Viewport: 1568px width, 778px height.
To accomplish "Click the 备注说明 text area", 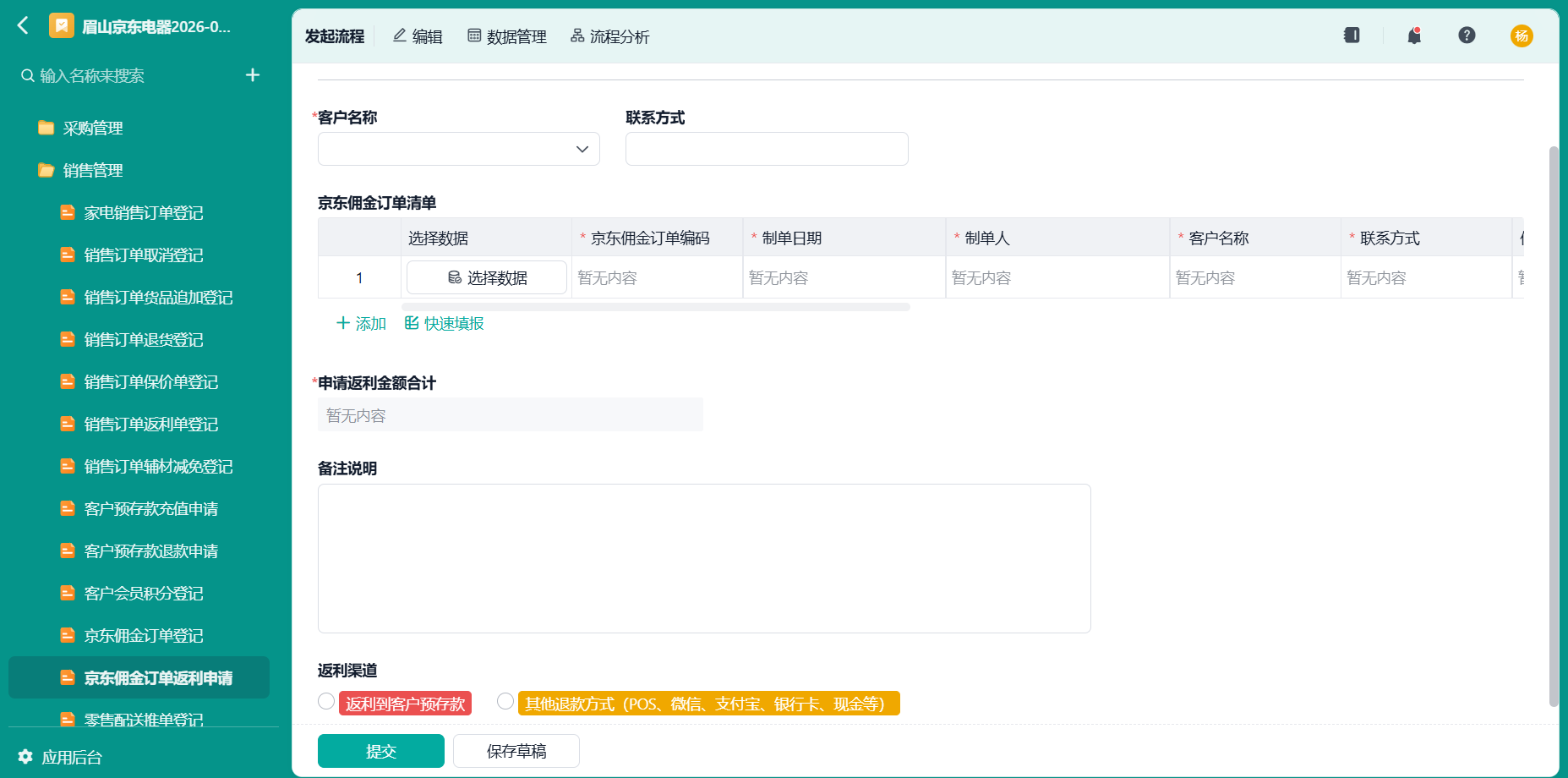I will tap(704, 558).
